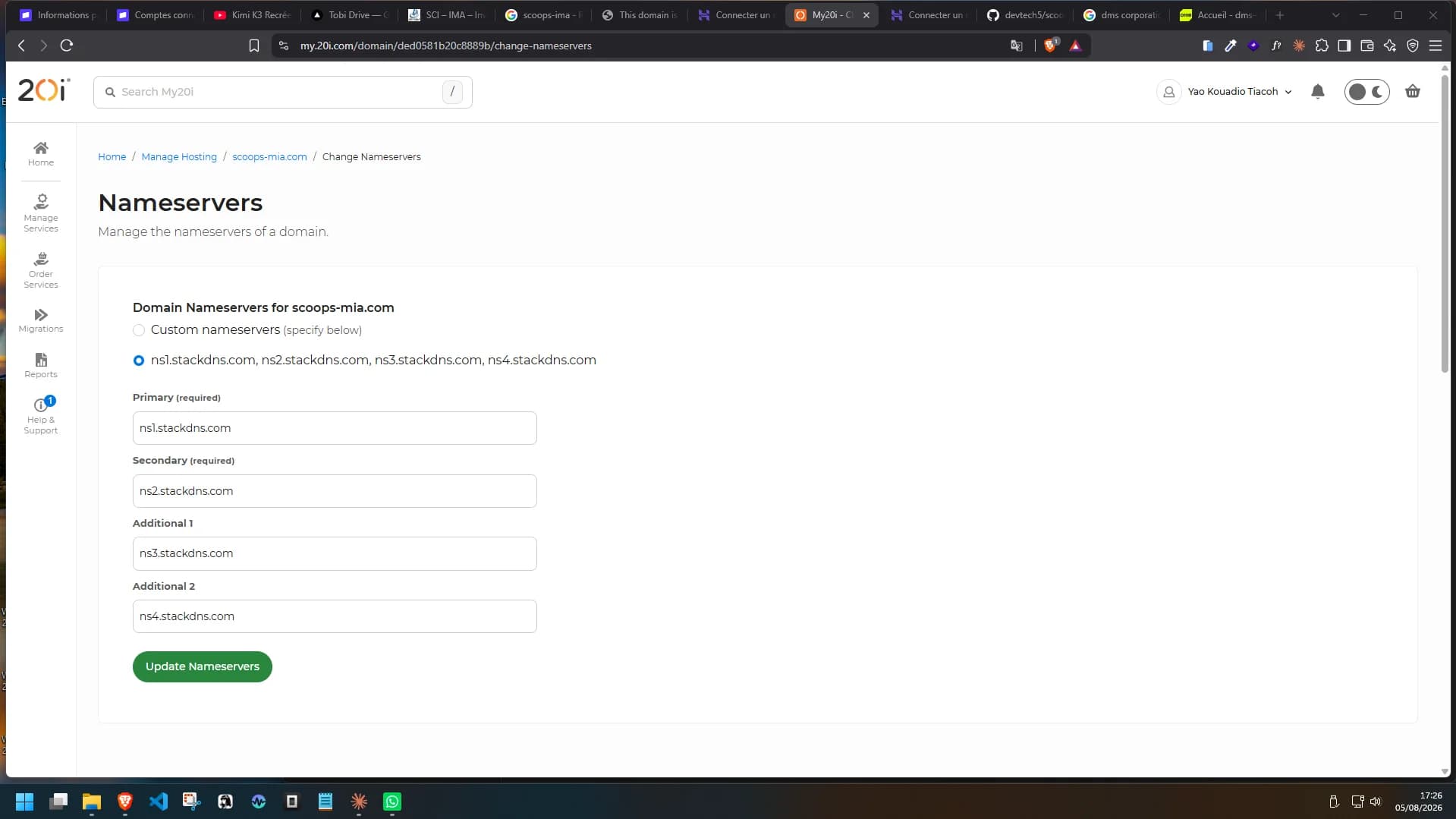1456x819 pixels.
Task: Open the notifications bell
Action: point(1318,92)
